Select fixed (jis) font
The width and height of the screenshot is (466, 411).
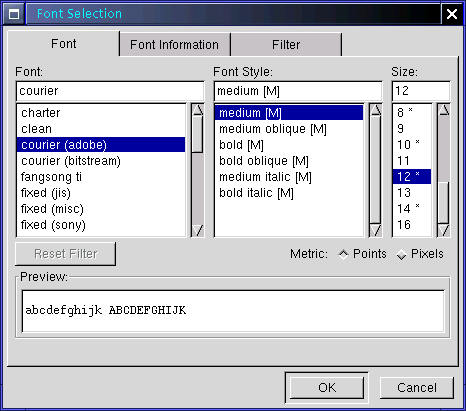coord(101,193)
